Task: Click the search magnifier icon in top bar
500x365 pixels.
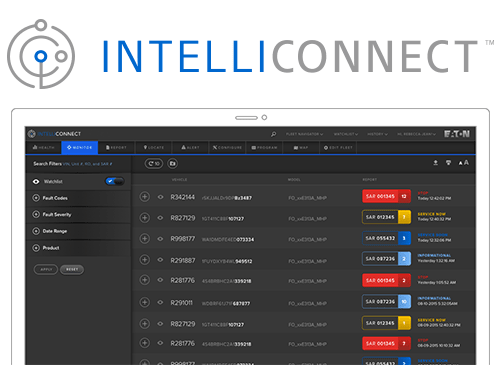Action: coord(273,134)
